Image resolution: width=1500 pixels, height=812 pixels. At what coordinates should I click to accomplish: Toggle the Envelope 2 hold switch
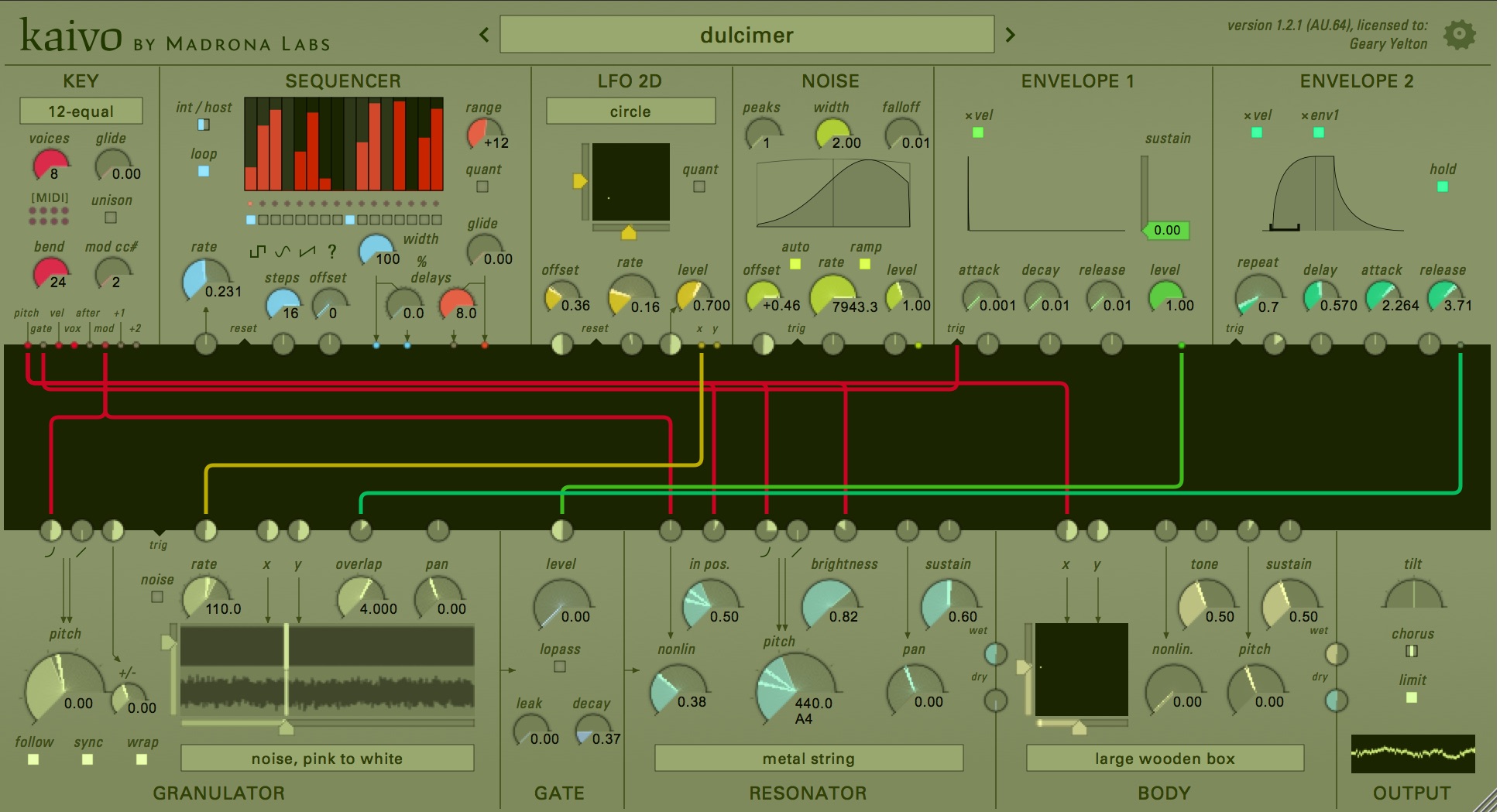1443,187
